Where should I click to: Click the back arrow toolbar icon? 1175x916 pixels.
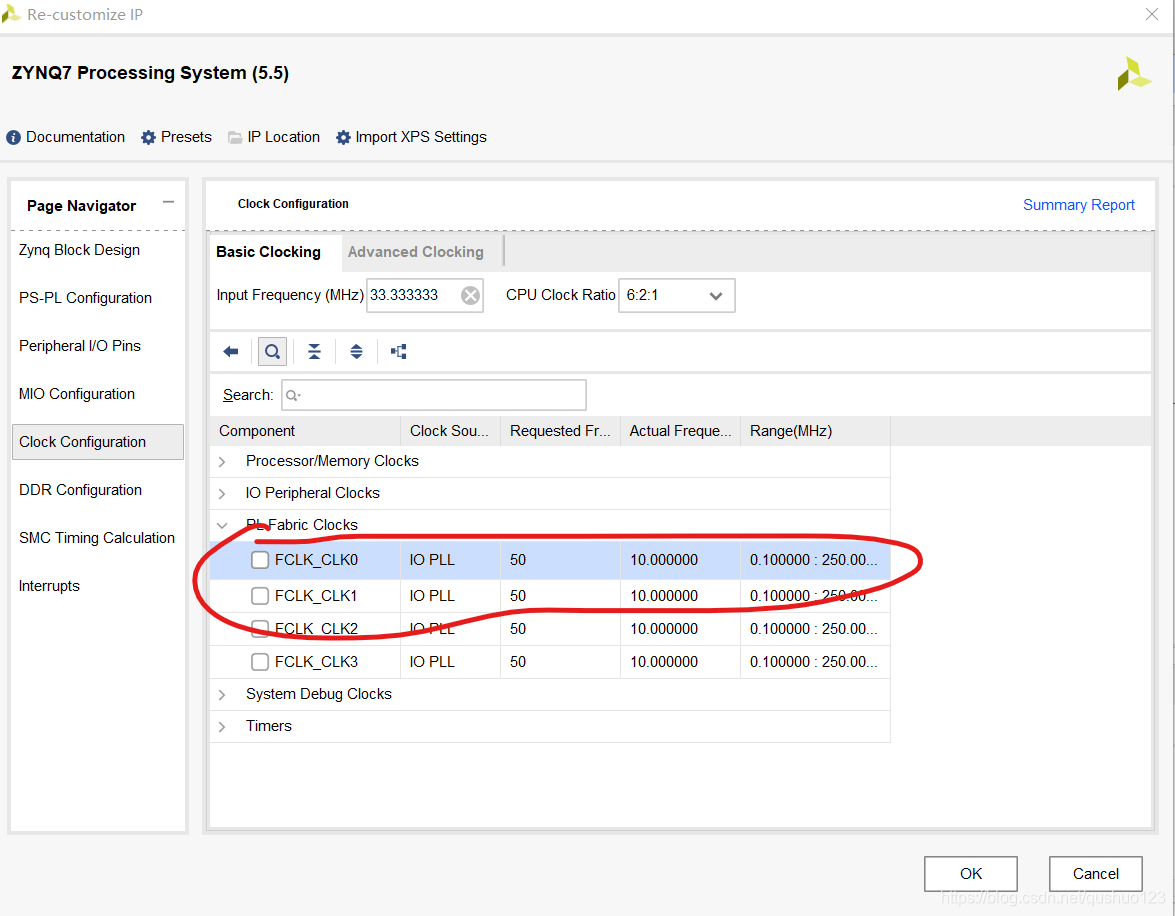pos(231,352)
